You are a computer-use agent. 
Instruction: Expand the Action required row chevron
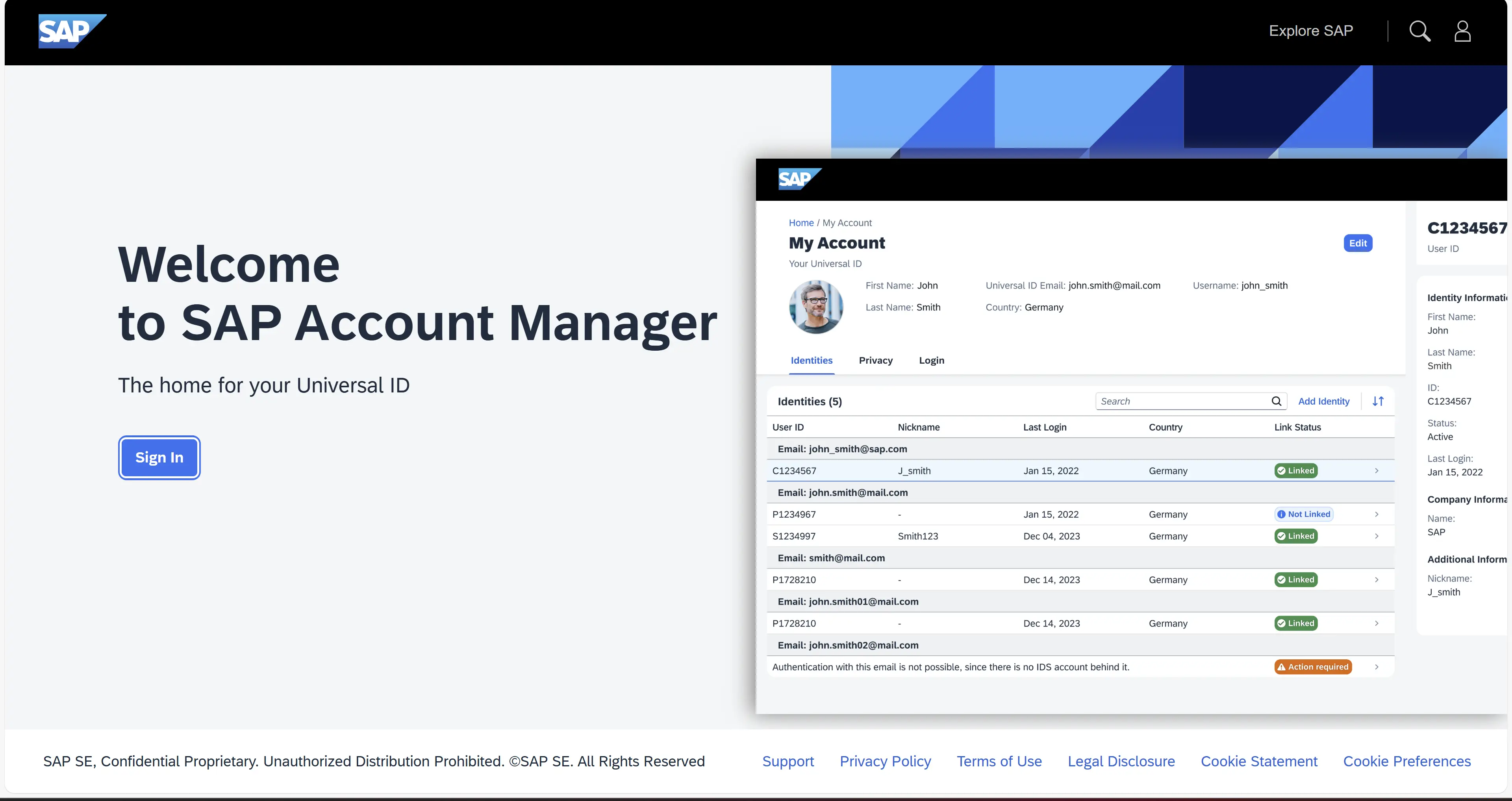[x=1377, y=667]
